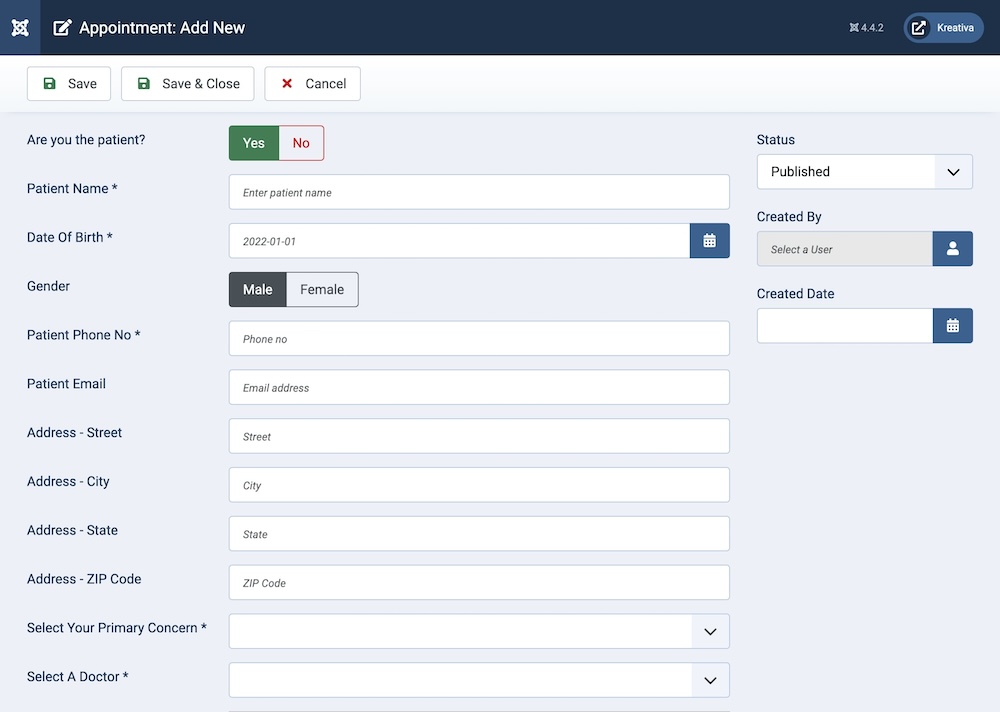Expand Select Your Primary Concern dropdown
This screenshot has height=712, width=1000.
click(x=479, y=631)
